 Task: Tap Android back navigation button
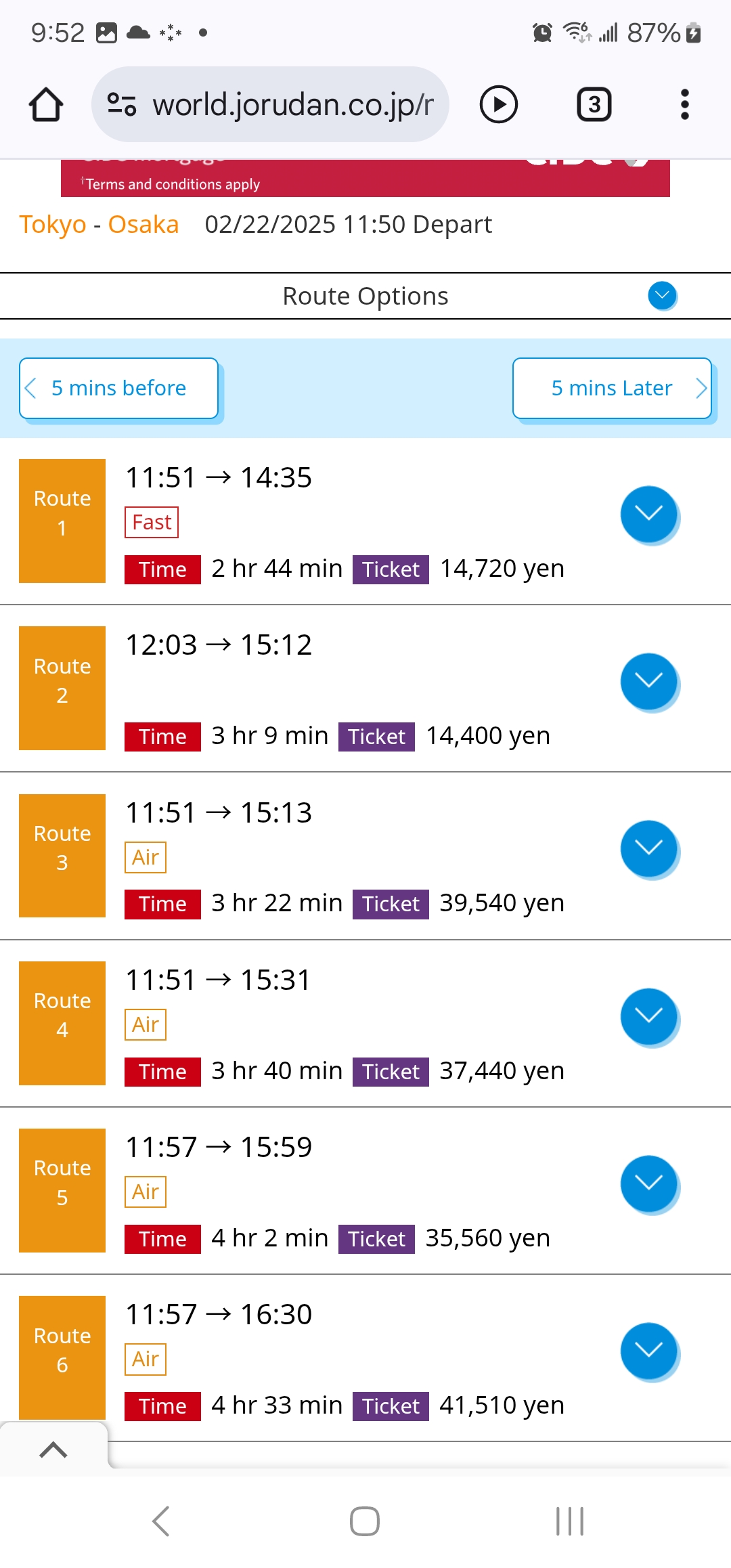(x=161, y=1521)
